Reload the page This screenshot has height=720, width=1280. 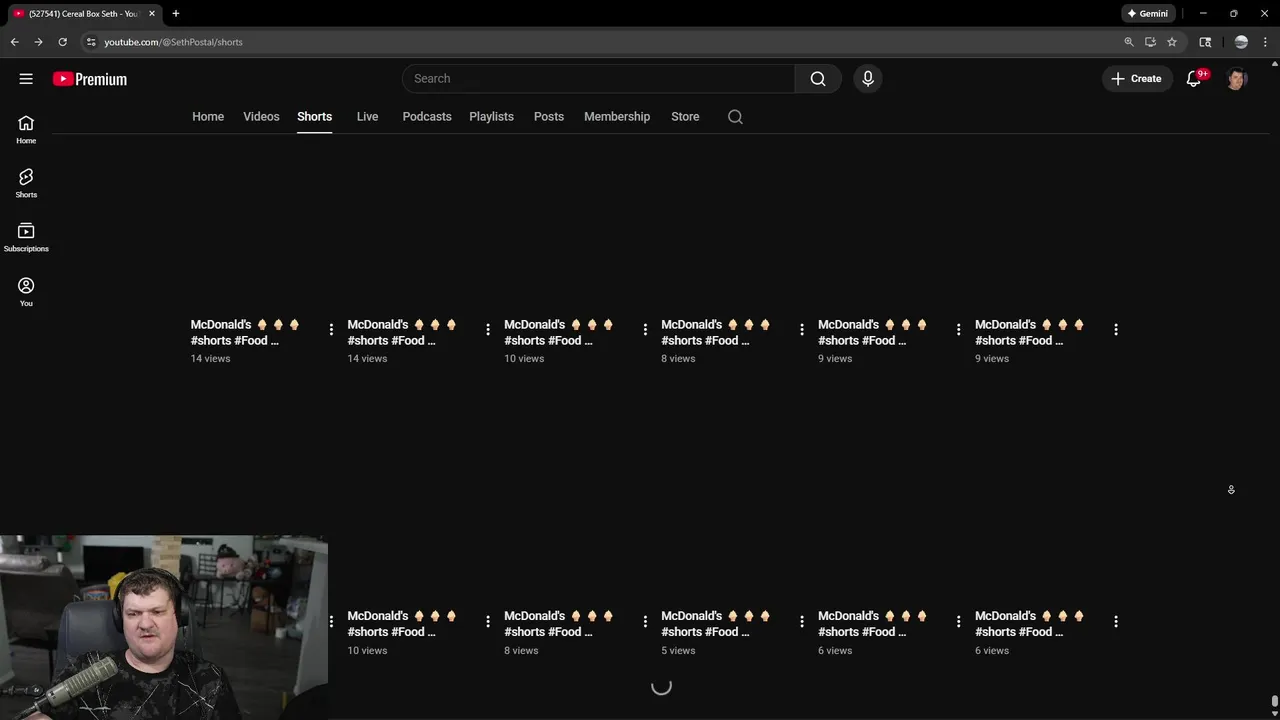pyautogui.click(x=62, y=42)
